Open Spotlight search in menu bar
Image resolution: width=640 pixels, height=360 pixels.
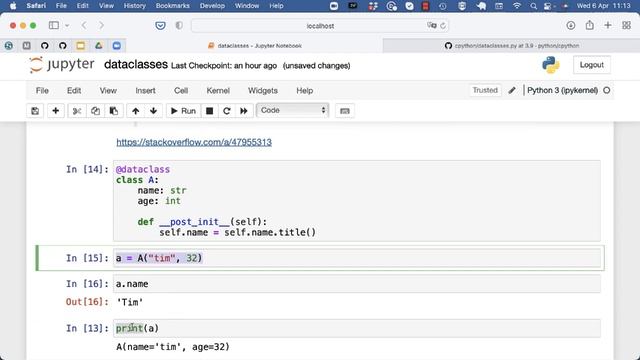pos(533,6)
